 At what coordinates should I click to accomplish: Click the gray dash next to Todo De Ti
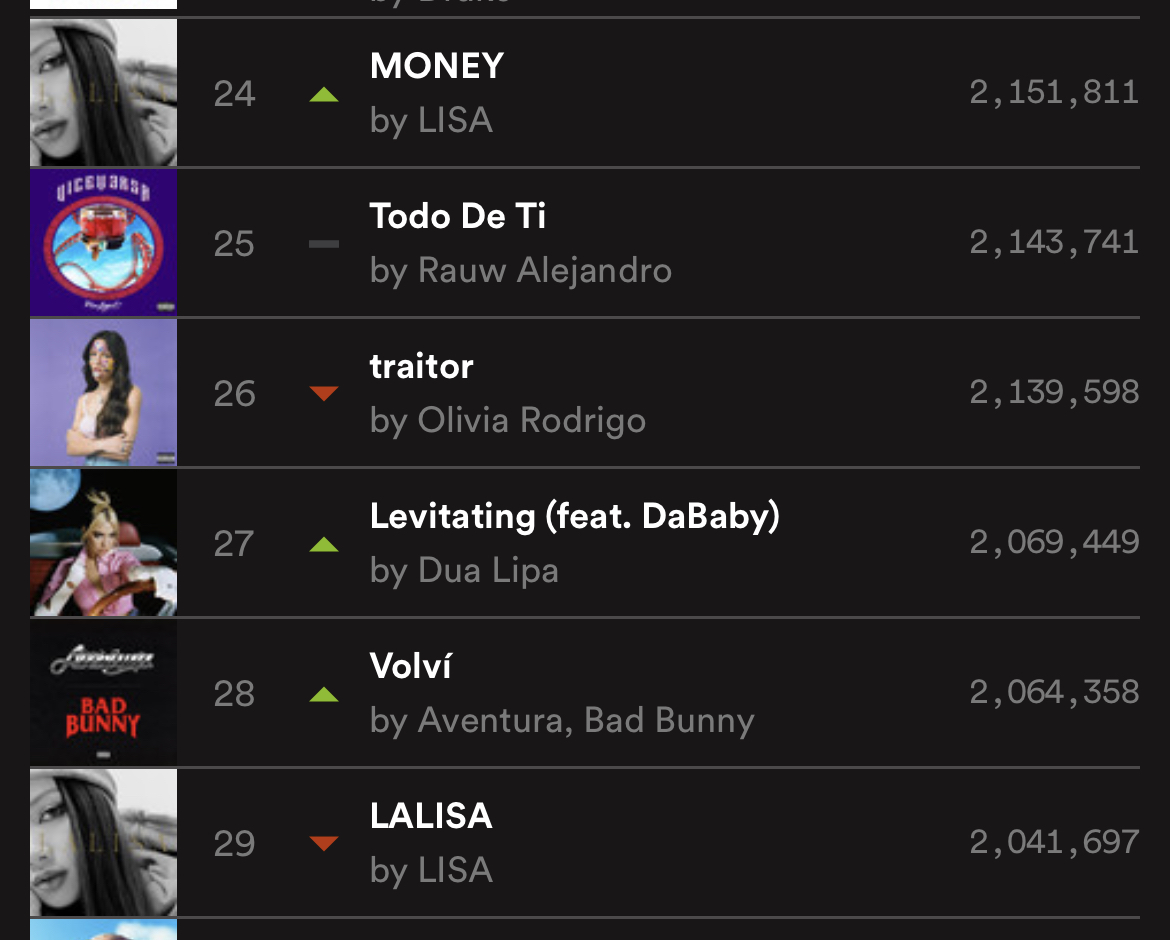tap(324, 244)
